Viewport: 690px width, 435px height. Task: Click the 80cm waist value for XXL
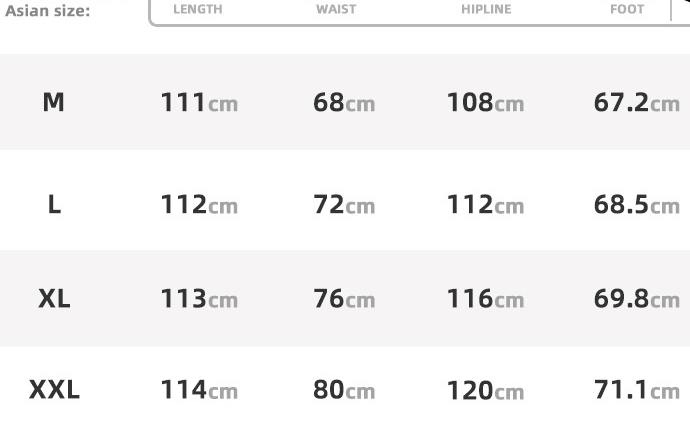click(x=344, y=390)
